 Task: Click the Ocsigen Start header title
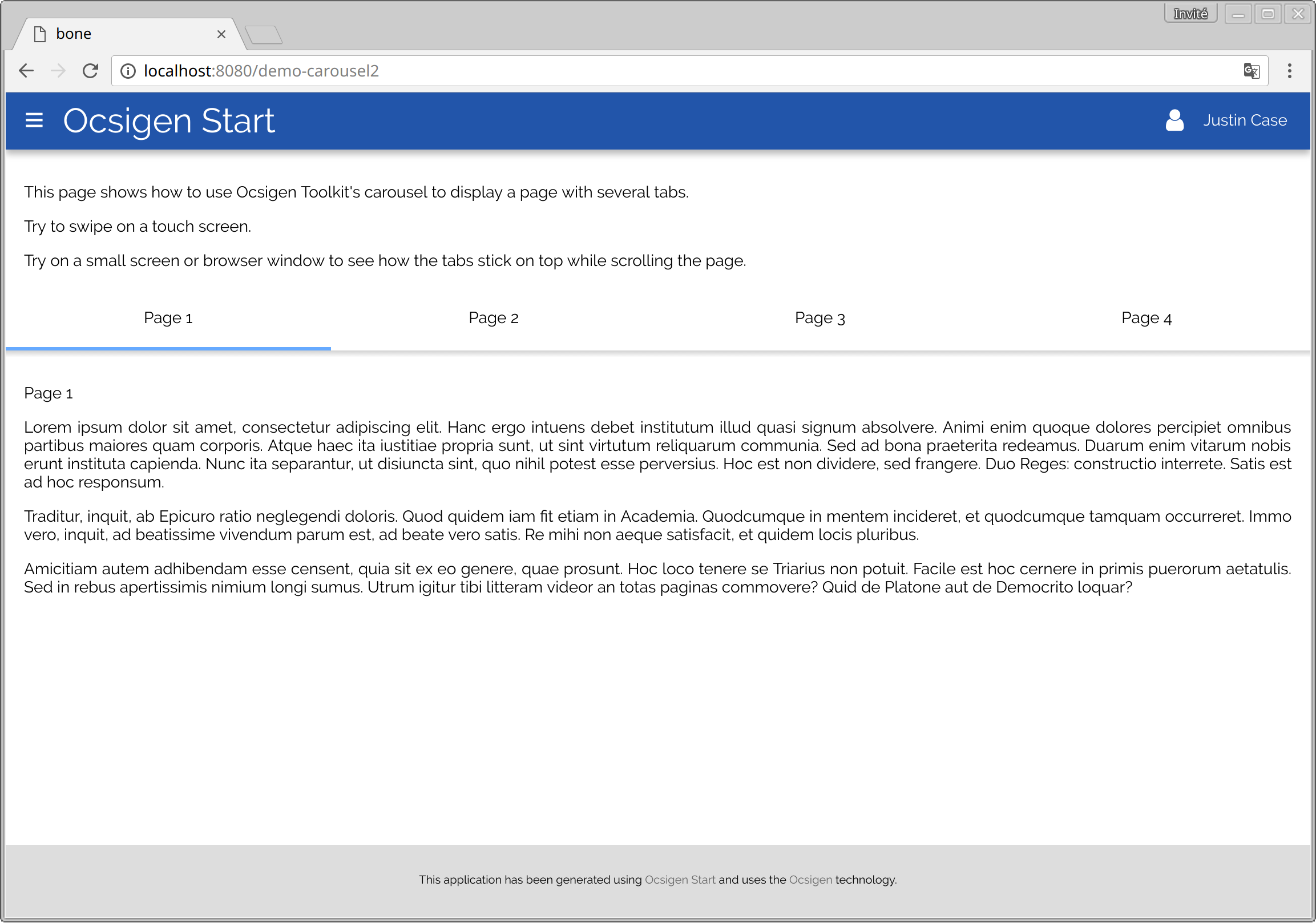[169, 120]
